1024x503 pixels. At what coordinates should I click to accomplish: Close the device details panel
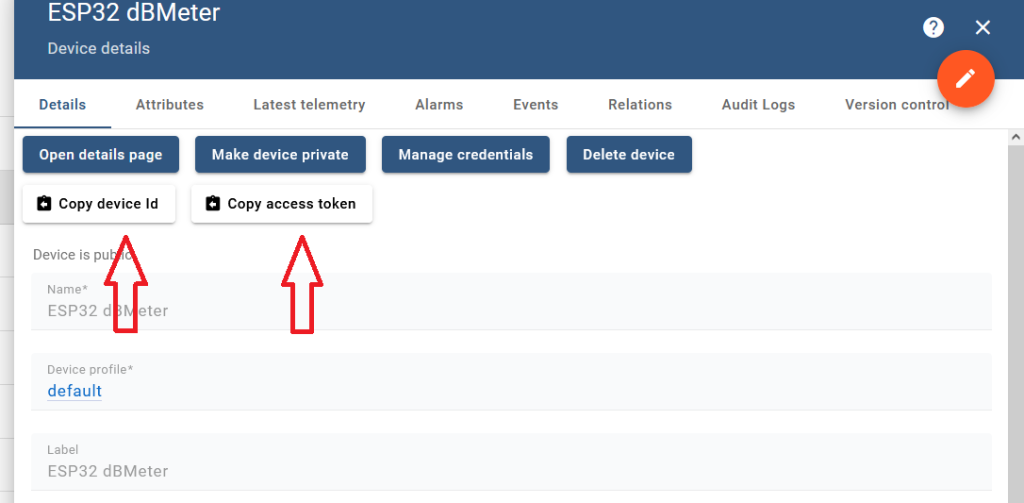coord(983,28)
